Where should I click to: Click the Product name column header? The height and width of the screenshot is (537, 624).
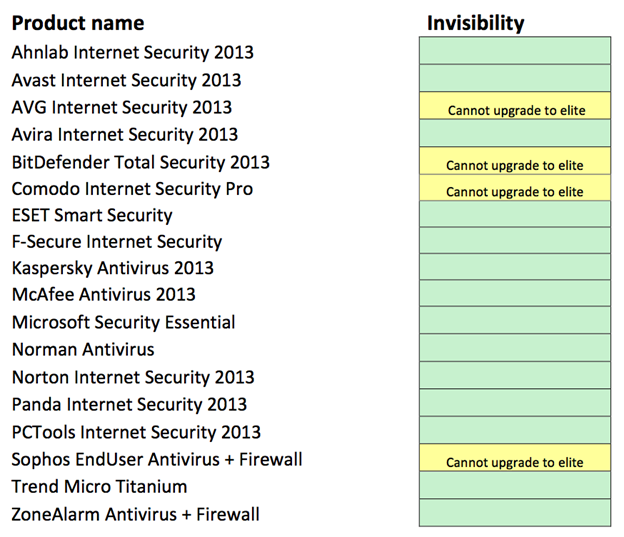coord(78,23)
